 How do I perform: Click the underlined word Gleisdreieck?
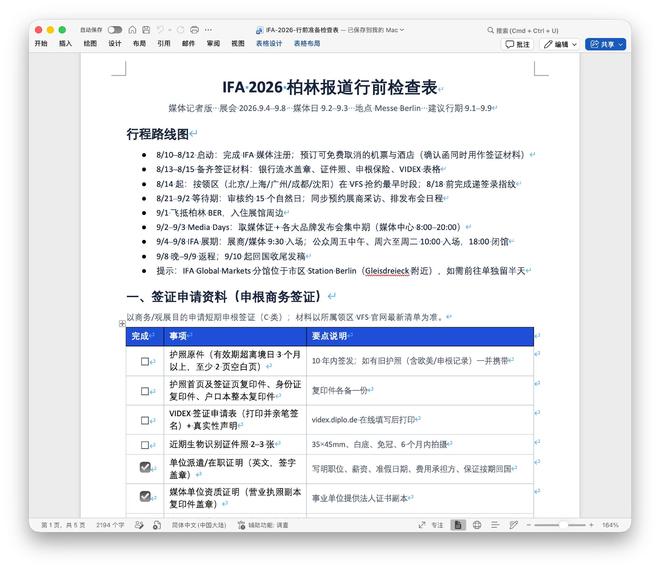click(x=387, y=271)
